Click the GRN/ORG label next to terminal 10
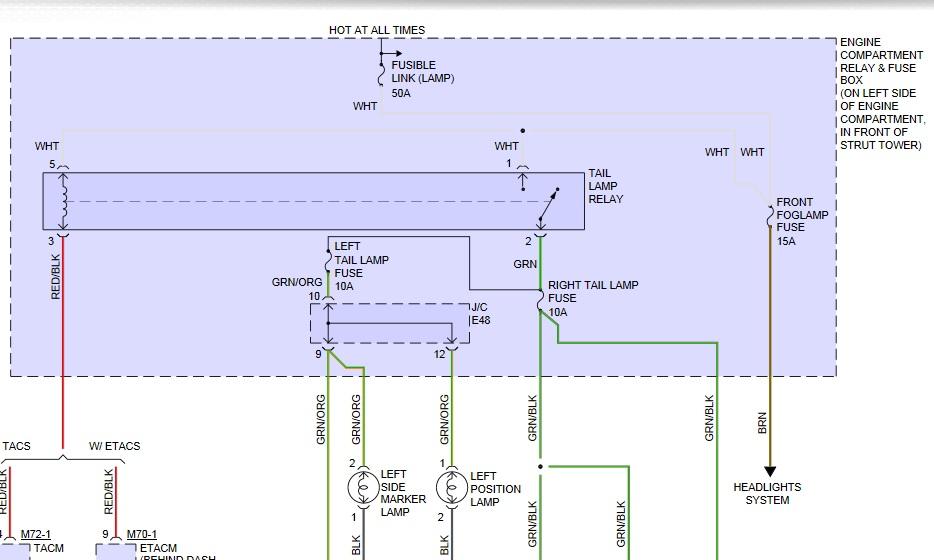Image resolution: width=934 pixels, height=560 pixels. 297,282
